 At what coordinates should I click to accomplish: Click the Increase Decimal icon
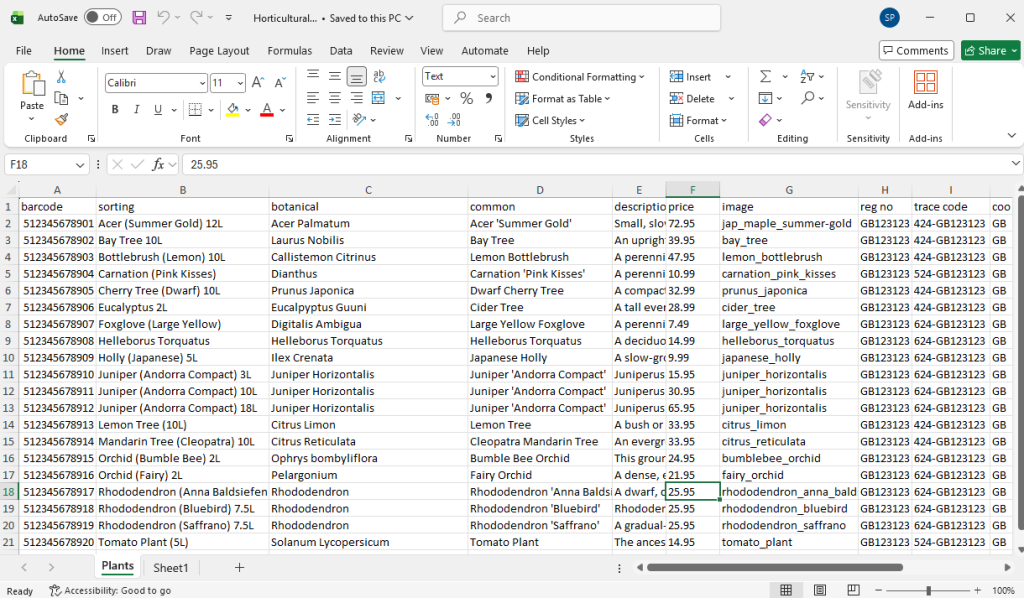point(432,119)
